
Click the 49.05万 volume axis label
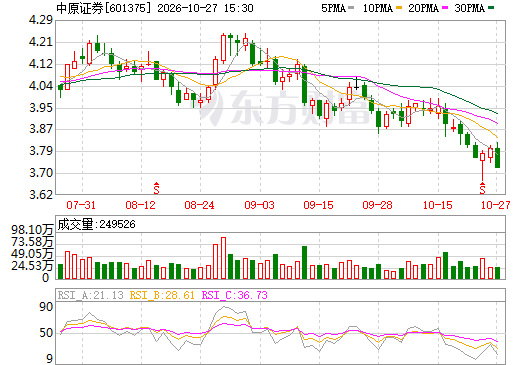point(32,254)
